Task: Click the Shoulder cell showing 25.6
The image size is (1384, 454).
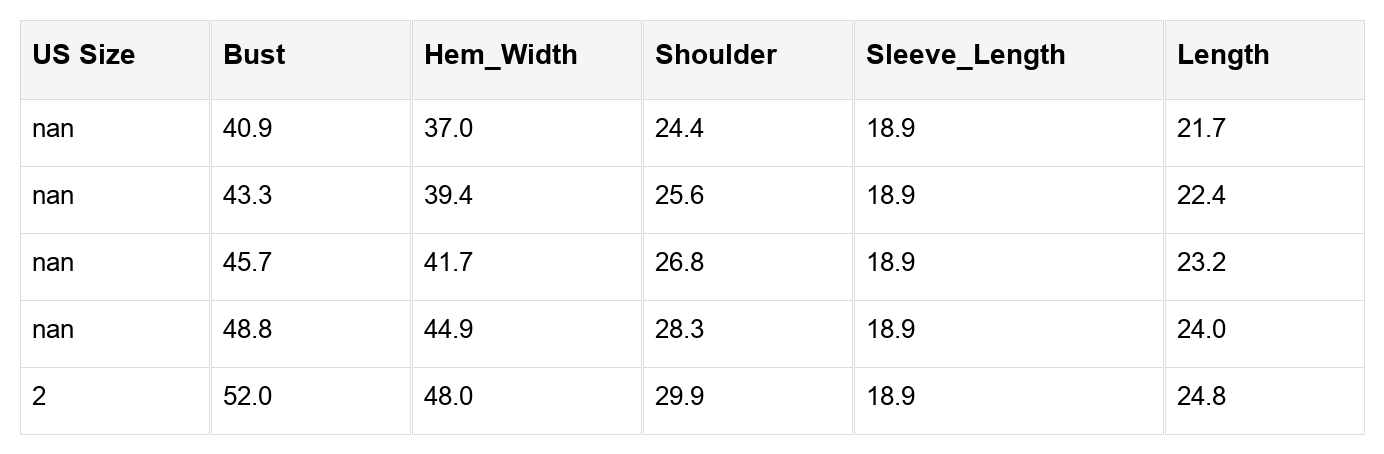Action: tap(679, 196)
